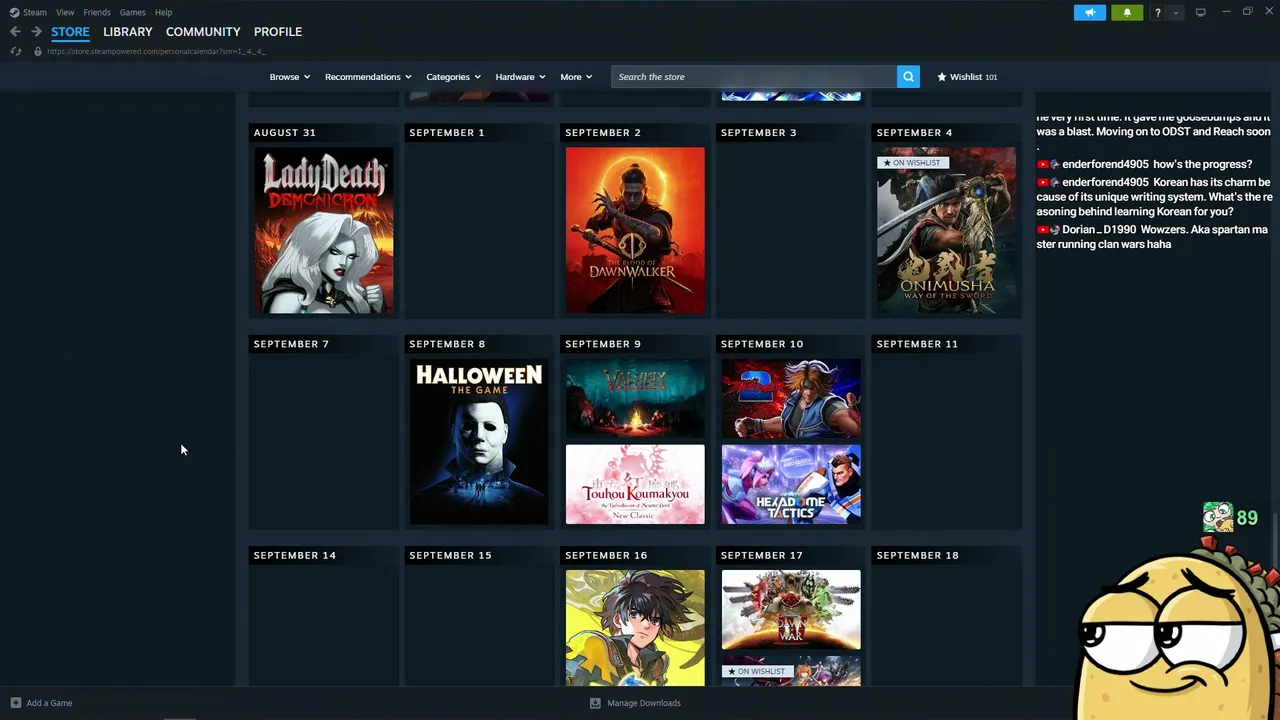This screenshot has height=720, width=1280.
Task: Expand the arrow next to the help button
Action: pyautogui.click(x=1176, y=12)
